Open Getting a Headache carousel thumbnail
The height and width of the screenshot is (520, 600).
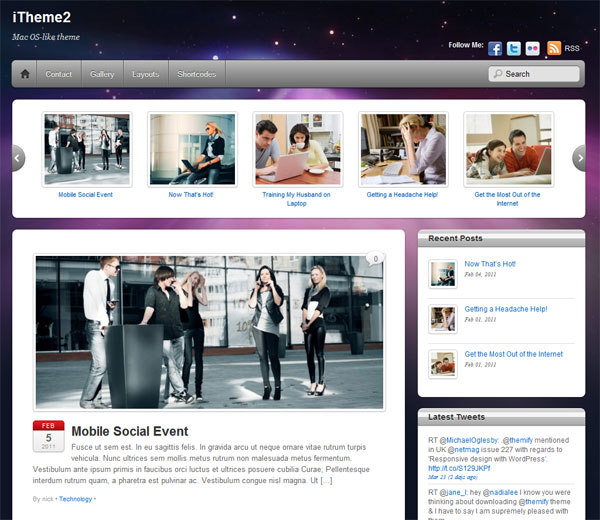click(403, 149)
